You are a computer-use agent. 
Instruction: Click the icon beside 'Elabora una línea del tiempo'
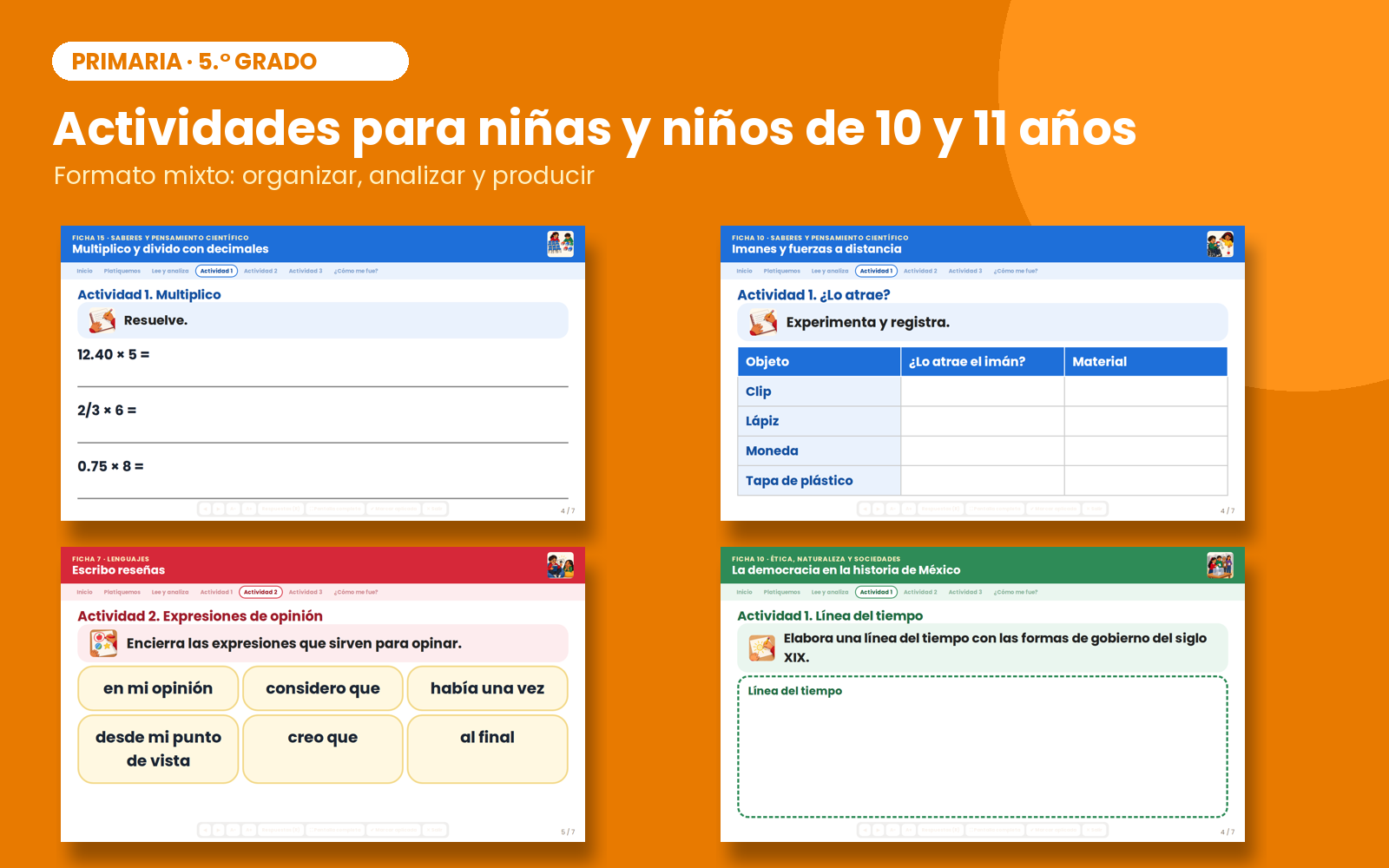(762, 648)
